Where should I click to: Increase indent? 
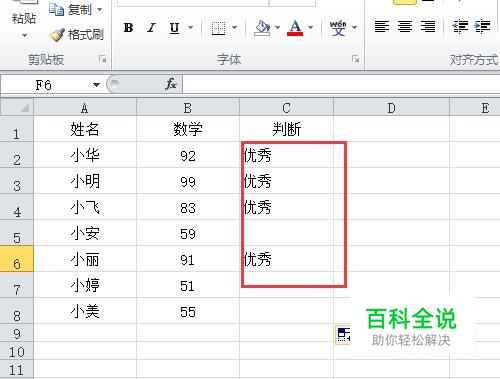pos(483,27)
